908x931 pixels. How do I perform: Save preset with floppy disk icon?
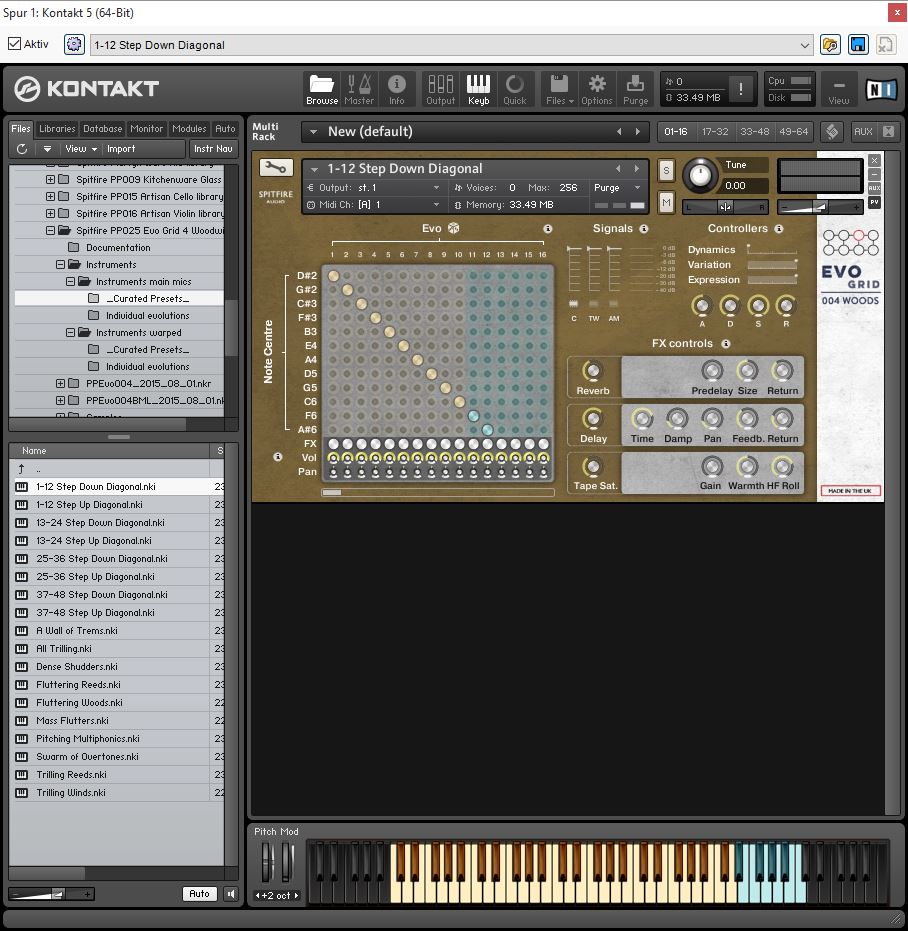[x=858, y=45]
